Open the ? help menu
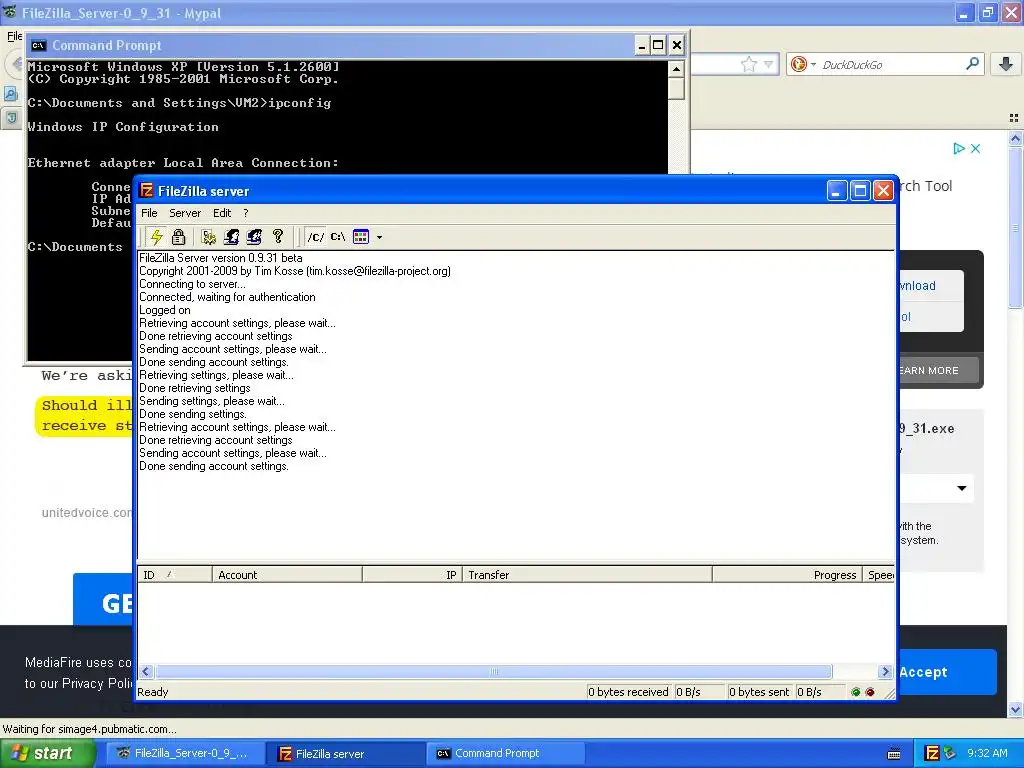 246,213
